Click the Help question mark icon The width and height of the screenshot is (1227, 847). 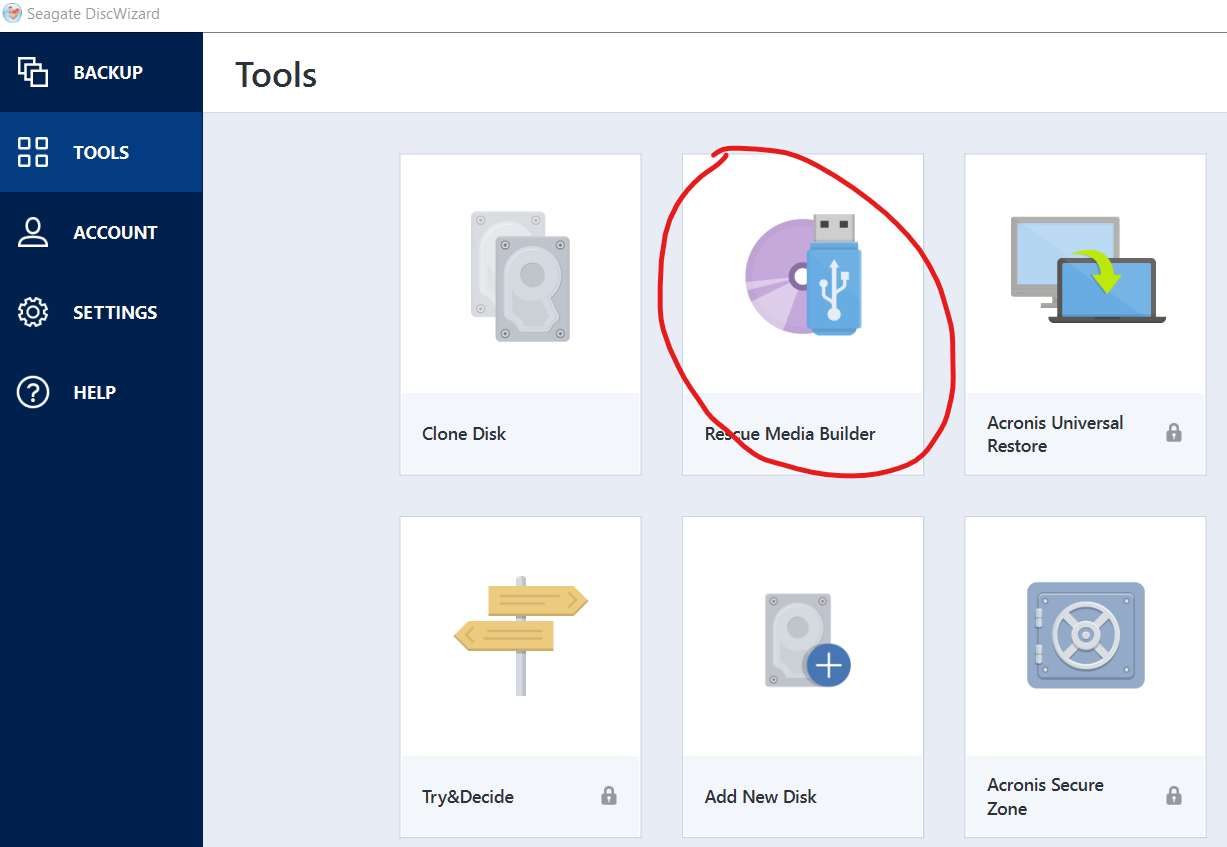[x=33, y=392]
